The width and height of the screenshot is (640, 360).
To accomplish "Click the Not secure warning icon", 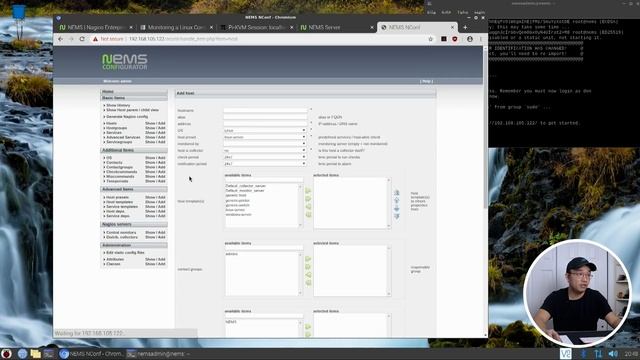I will (x=95, y=39).
